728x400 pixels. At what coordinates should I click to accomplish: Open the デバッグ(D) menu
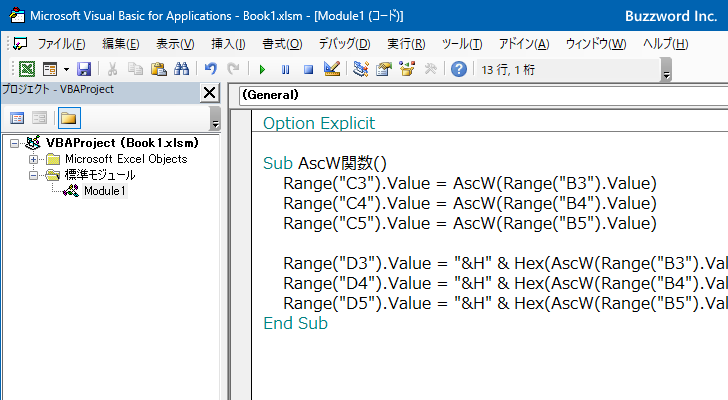(x=344, y=44)
